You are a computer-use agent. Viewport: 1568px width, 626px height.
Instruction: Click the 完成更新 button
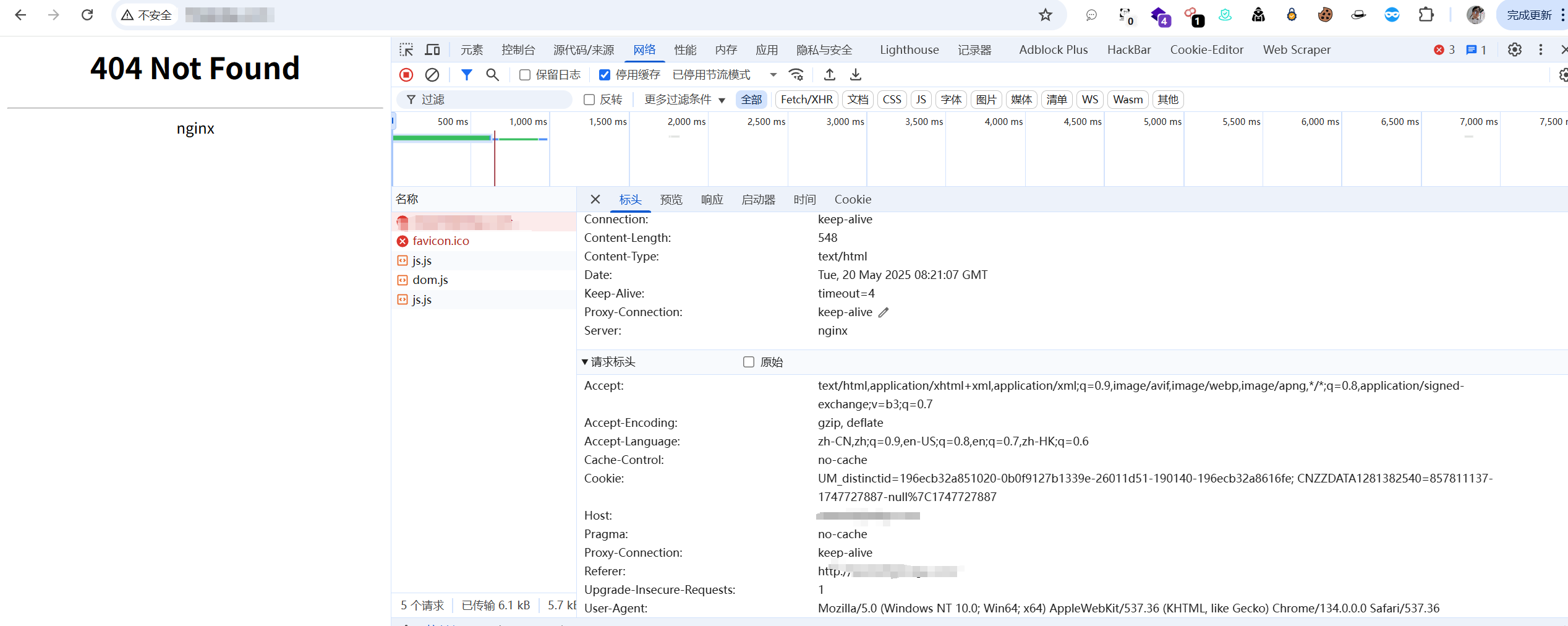1529,15
